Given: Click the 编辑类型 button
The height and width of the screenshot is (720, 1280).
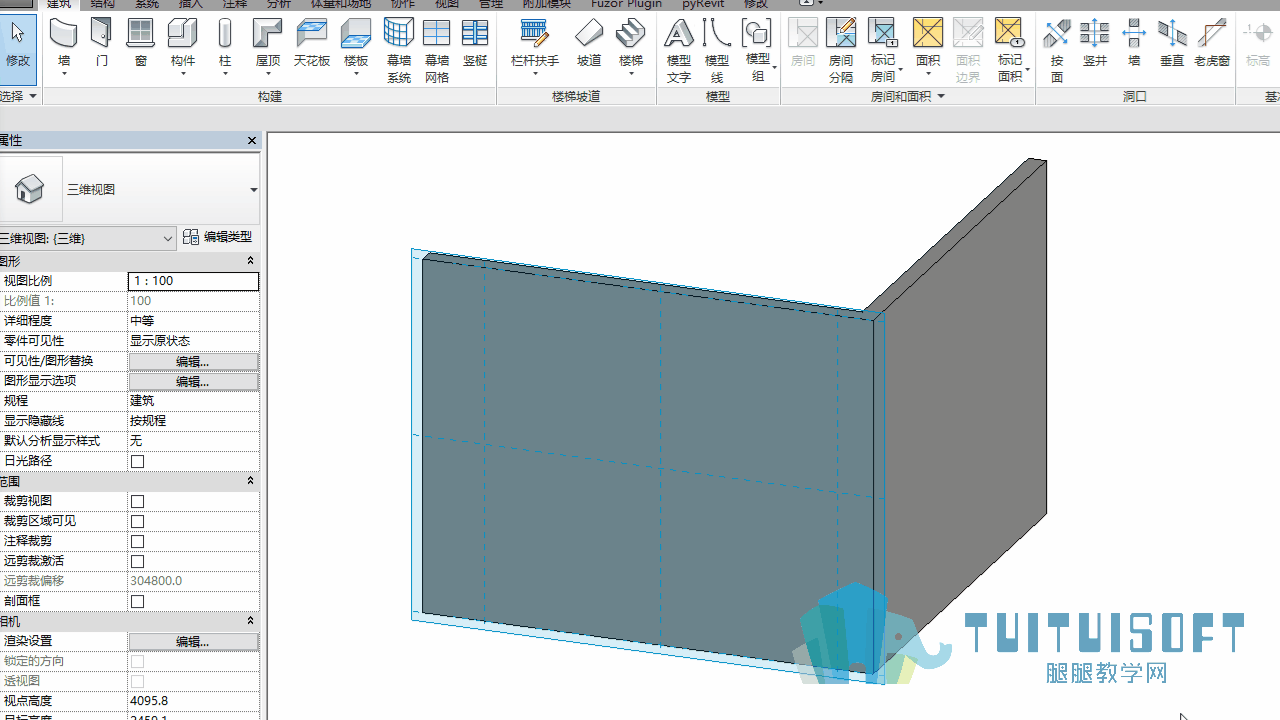Looking at the screenshot, I should tap(218, 237).
